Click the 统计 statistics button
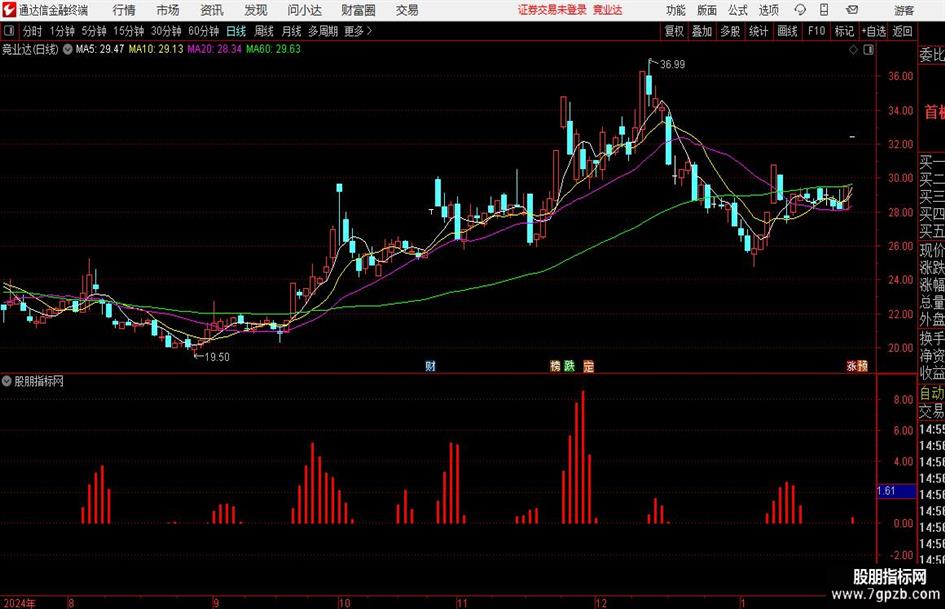Image resolution: width=945 pixels, height=609 pixels. point(758,31)
